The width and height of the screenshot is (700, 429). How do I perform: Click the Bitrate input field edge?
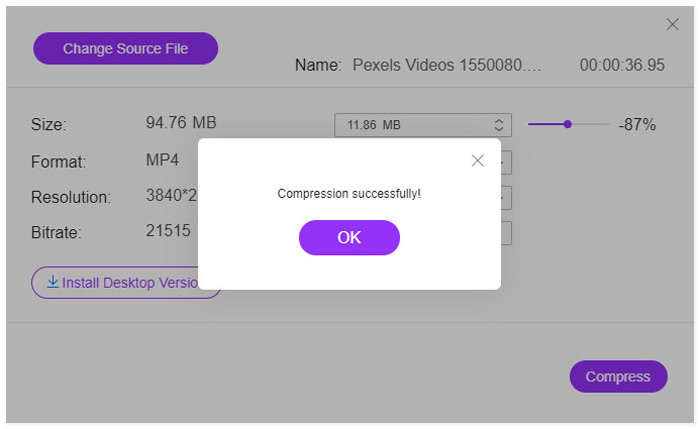coord(506,233)
